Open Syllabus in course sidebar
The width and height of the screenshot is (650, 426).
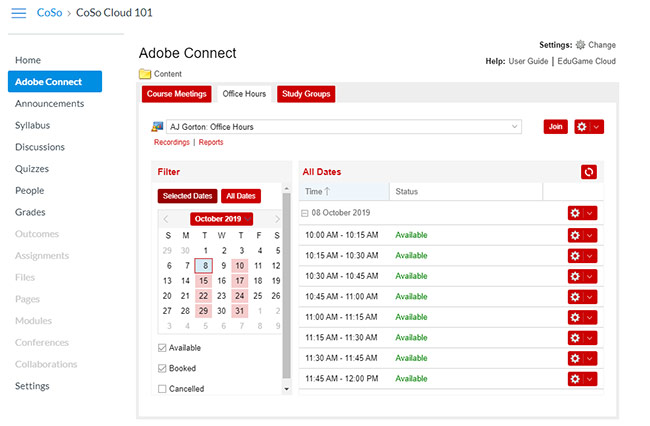point(32,125)
